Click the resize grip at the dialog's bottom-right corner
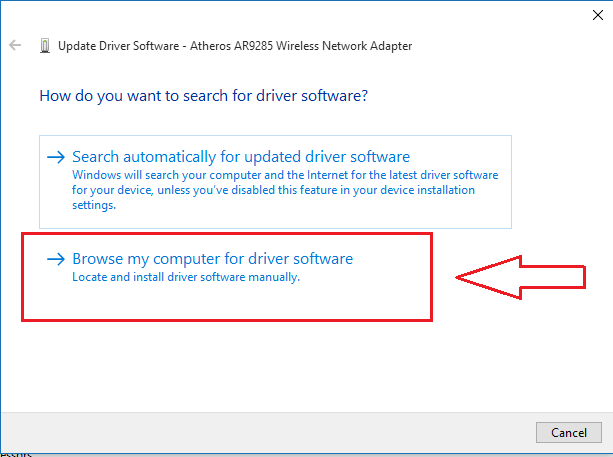613x457 pixels. point(607,451)
